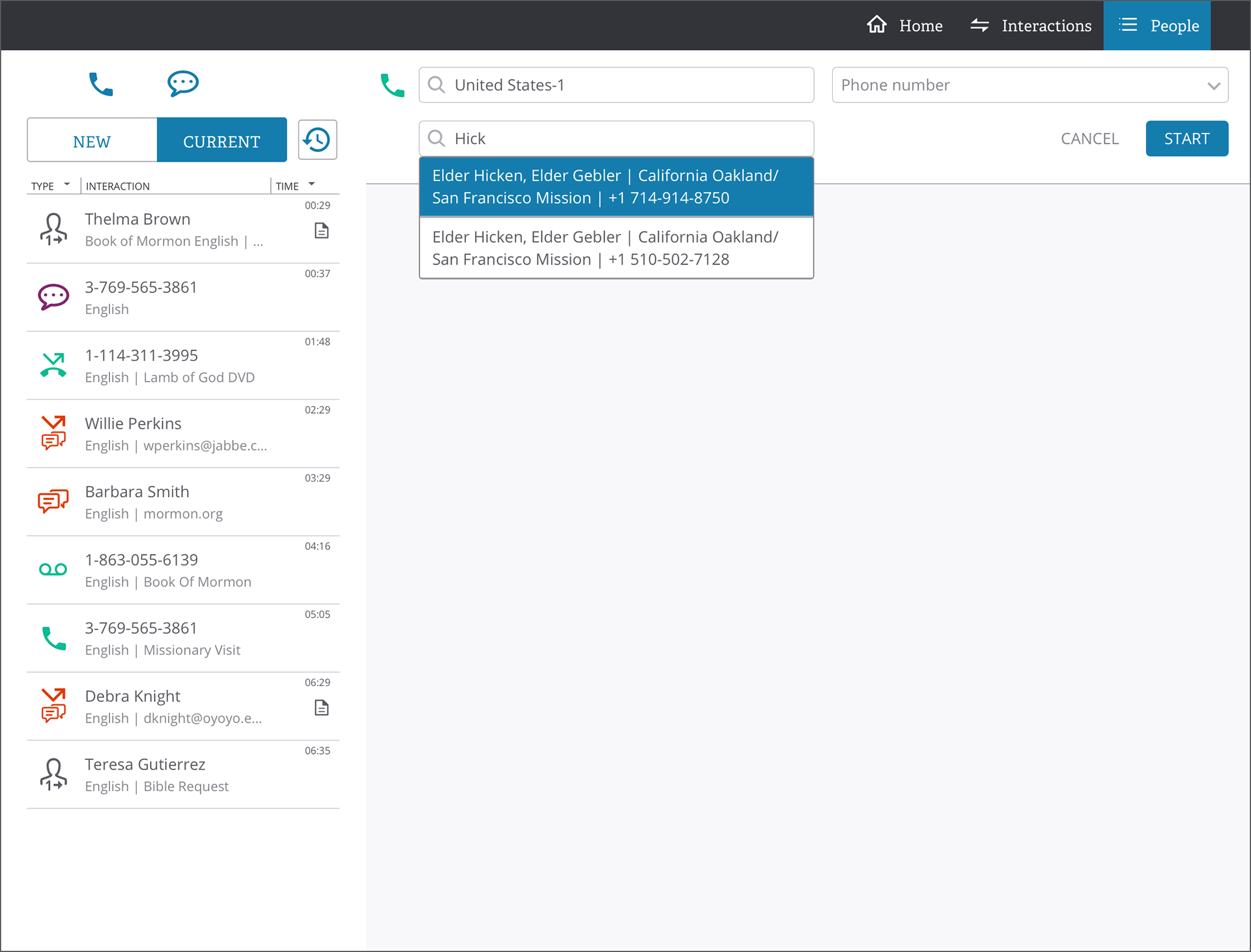1251x952 pixels.
Task: Click the Interactions arrows icon
Action: (x=979, y=25)
